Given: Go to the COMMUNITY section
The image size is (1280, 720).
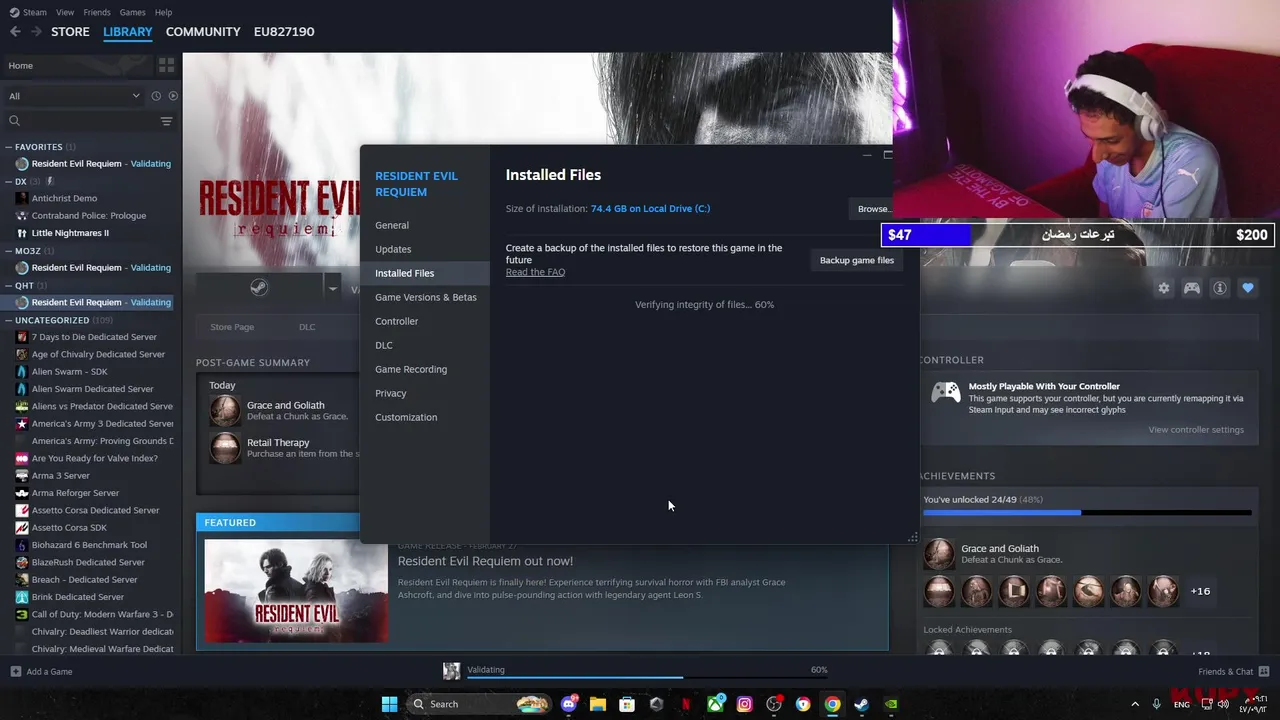Looking at the screenshot, I should pos(203,32).
